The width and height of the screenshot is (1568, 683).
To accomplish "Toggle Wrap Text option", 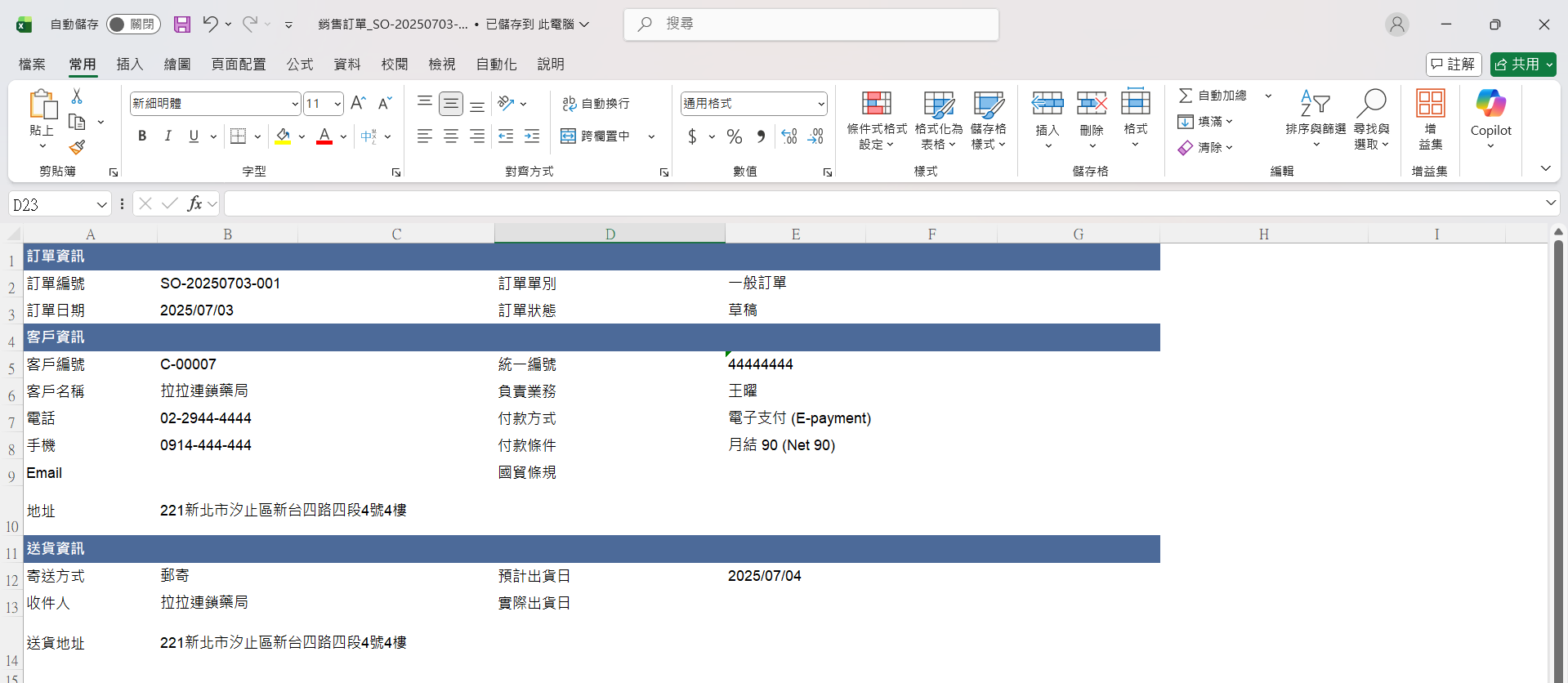I will point(596,104).
